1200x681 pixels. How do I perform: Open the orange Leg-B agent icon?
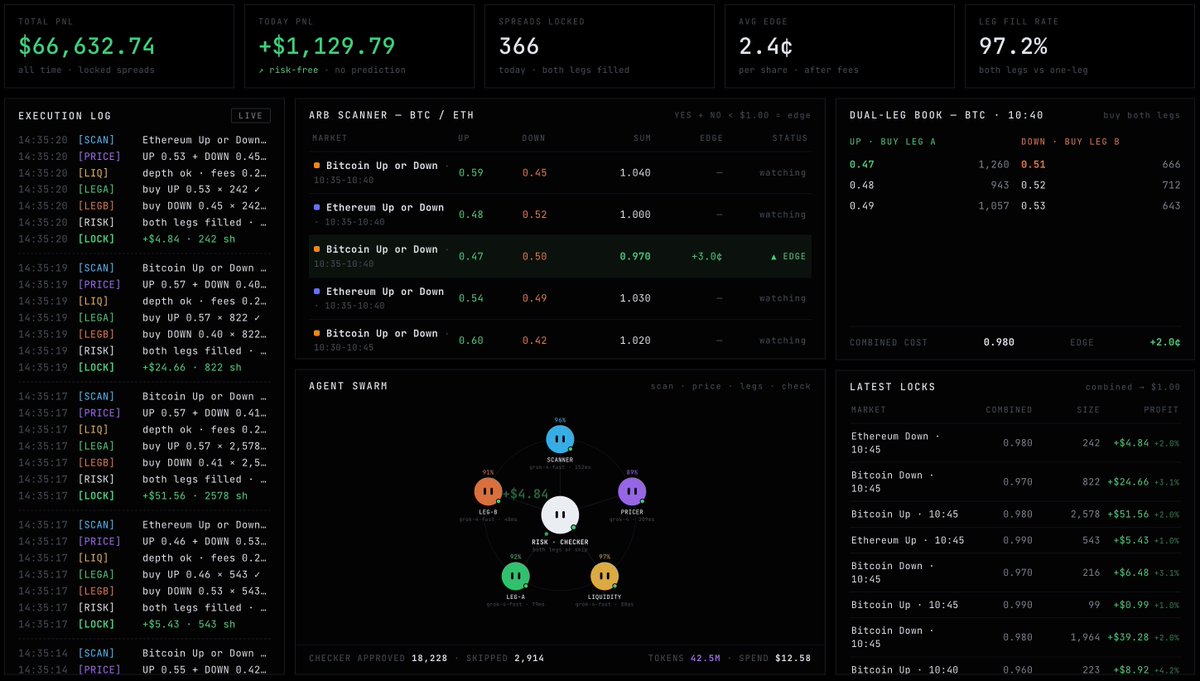coord(488,492)
